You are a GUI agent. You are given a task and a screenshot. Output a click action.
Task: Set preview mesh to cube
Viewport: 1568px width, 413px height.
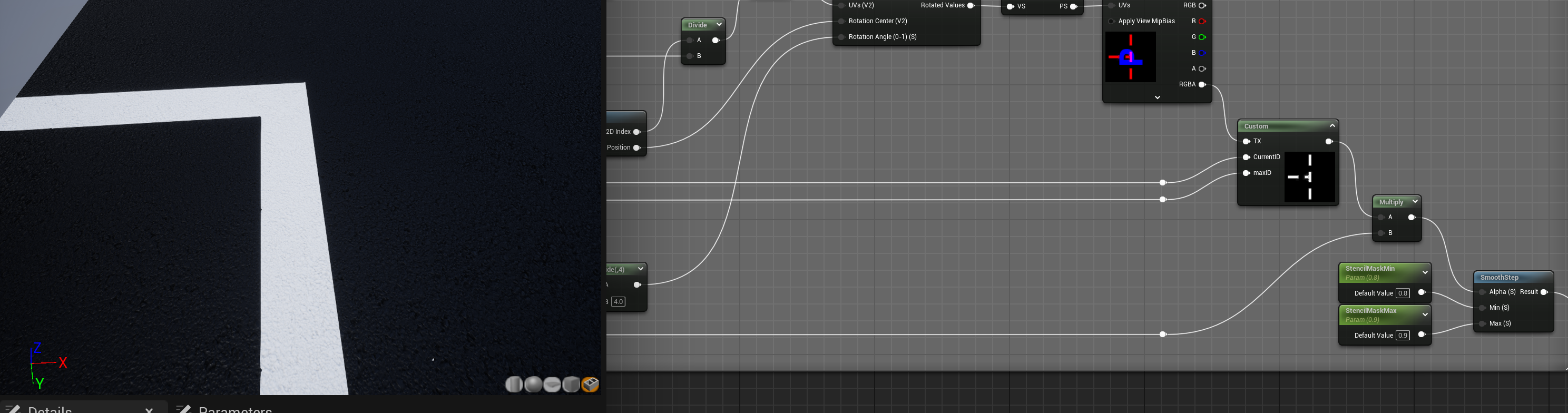pyautogui.click(x=571, y=385)
